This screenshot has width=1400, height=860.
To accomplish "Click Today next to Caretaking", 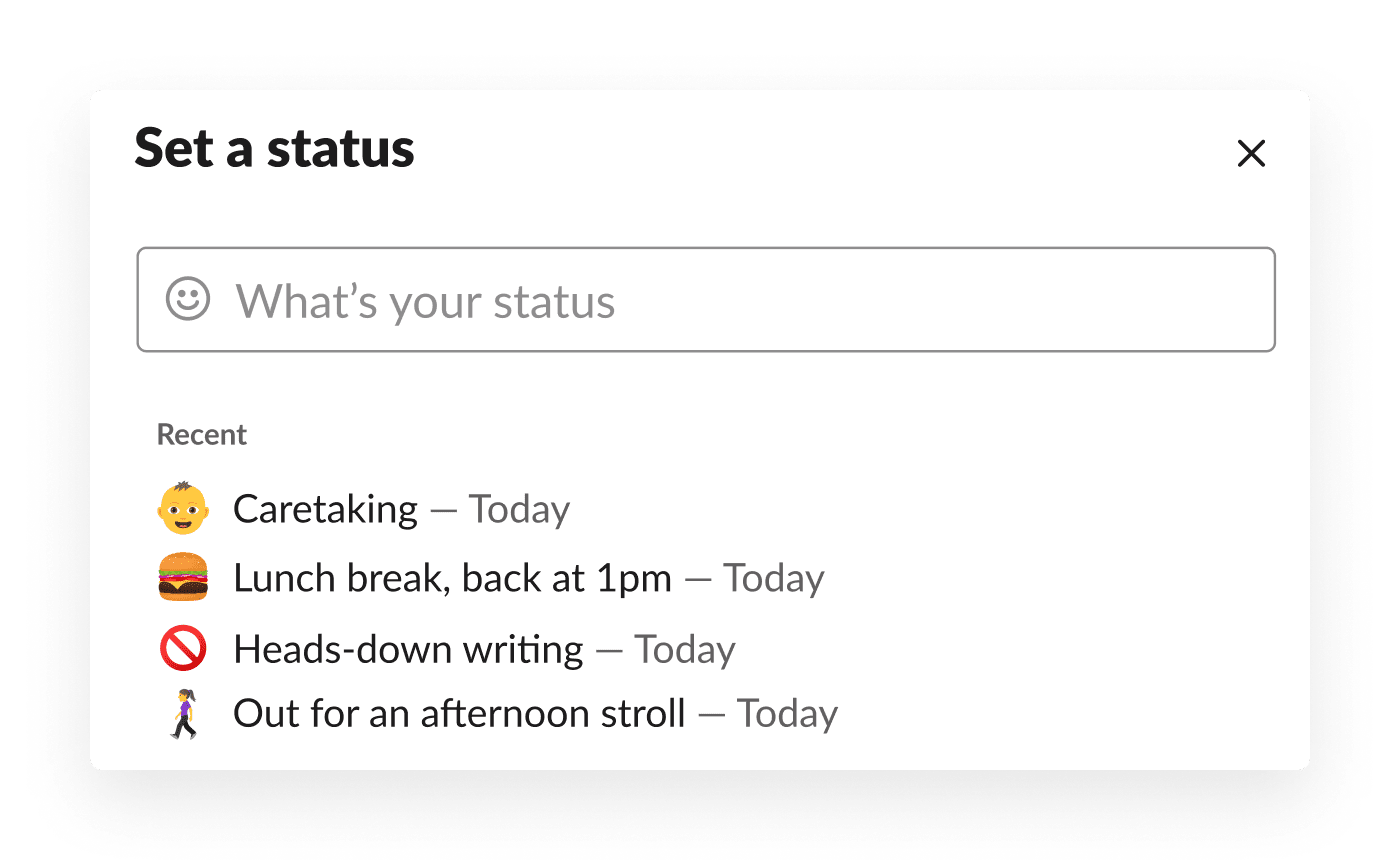I will tap(519, 509).
